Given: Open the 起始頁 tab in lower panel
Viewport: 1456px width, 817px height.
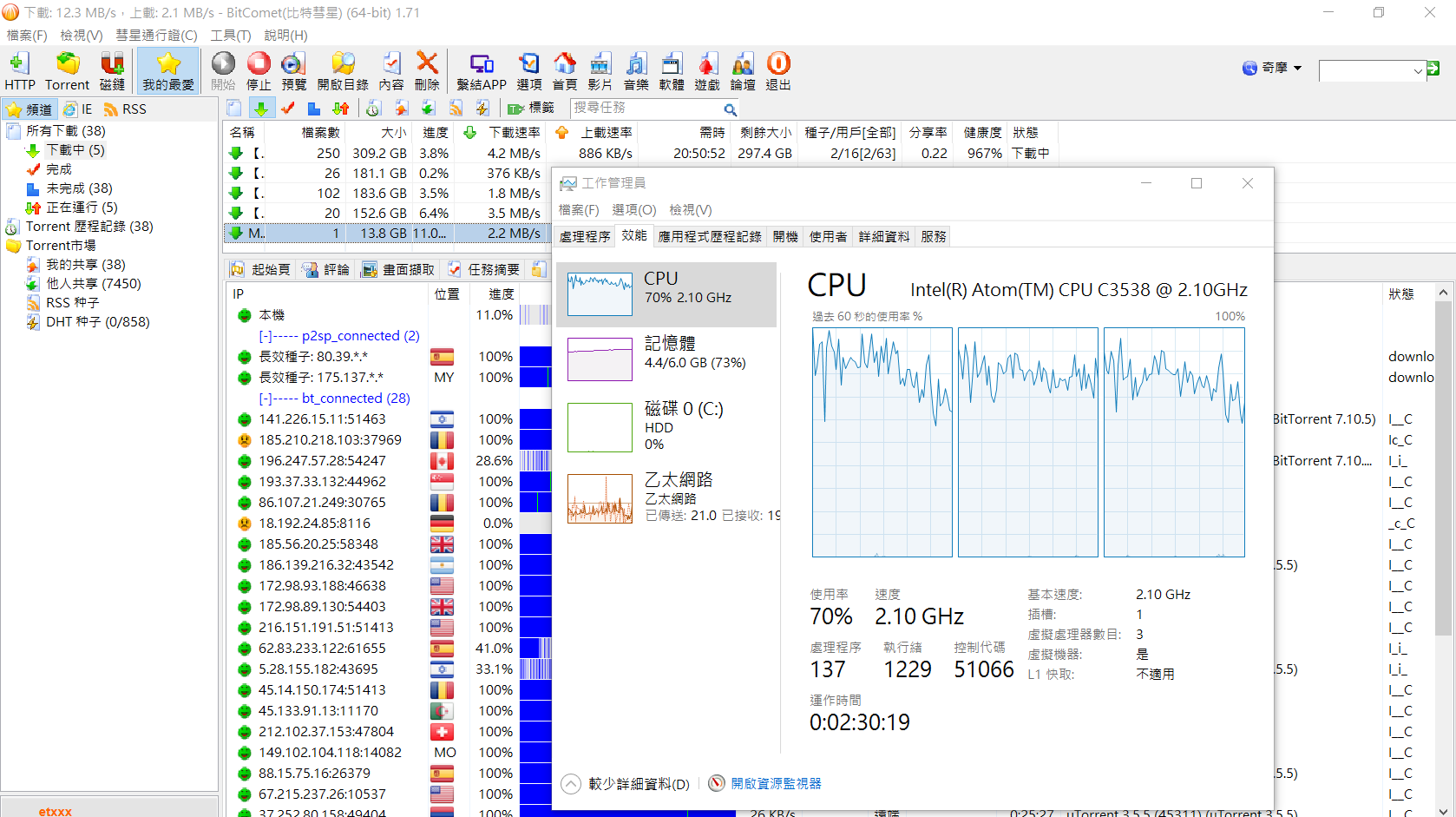Looking at the screenshot, I should [260, 270].
